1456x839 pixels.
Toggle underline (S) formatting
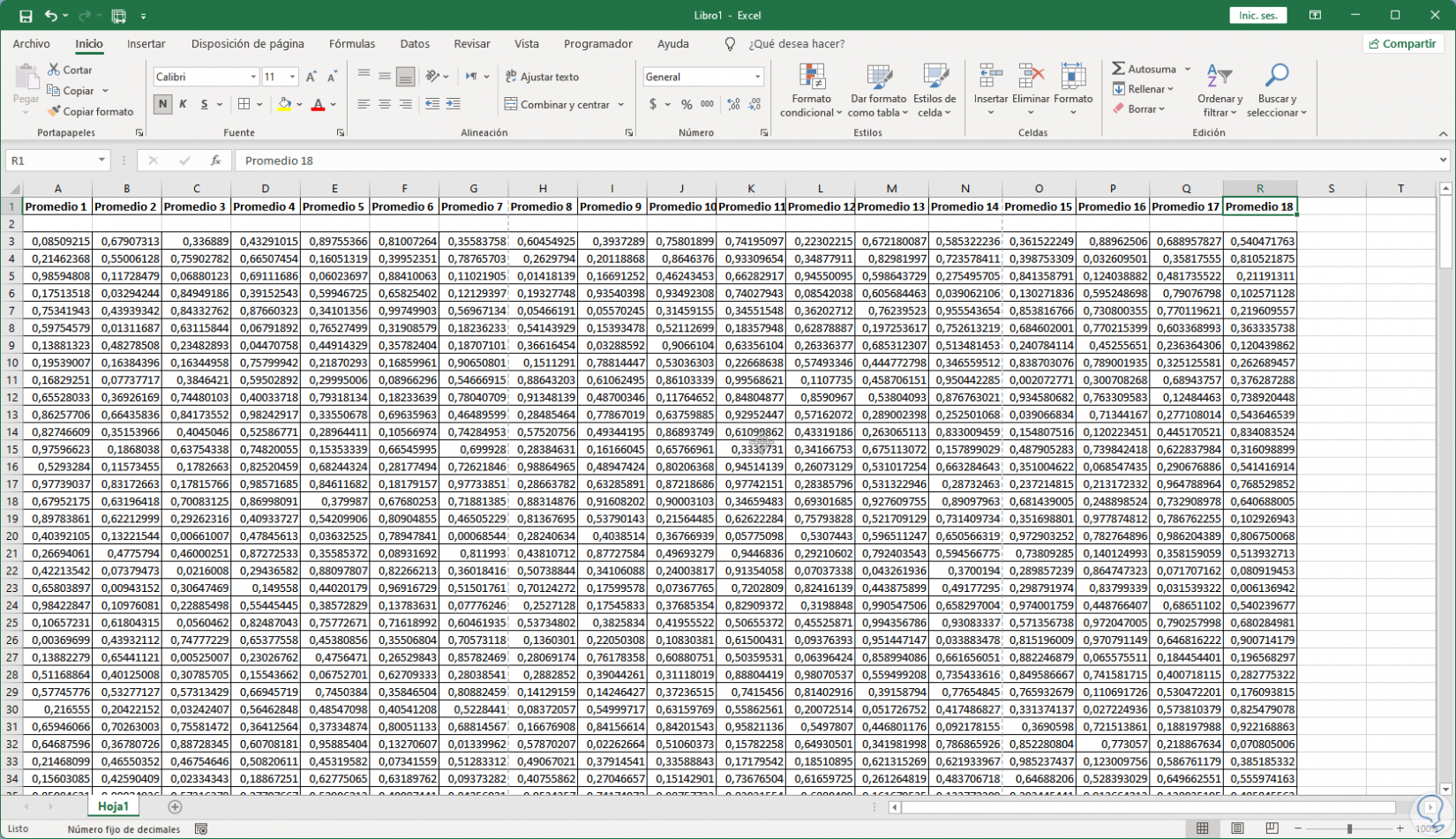204,104
